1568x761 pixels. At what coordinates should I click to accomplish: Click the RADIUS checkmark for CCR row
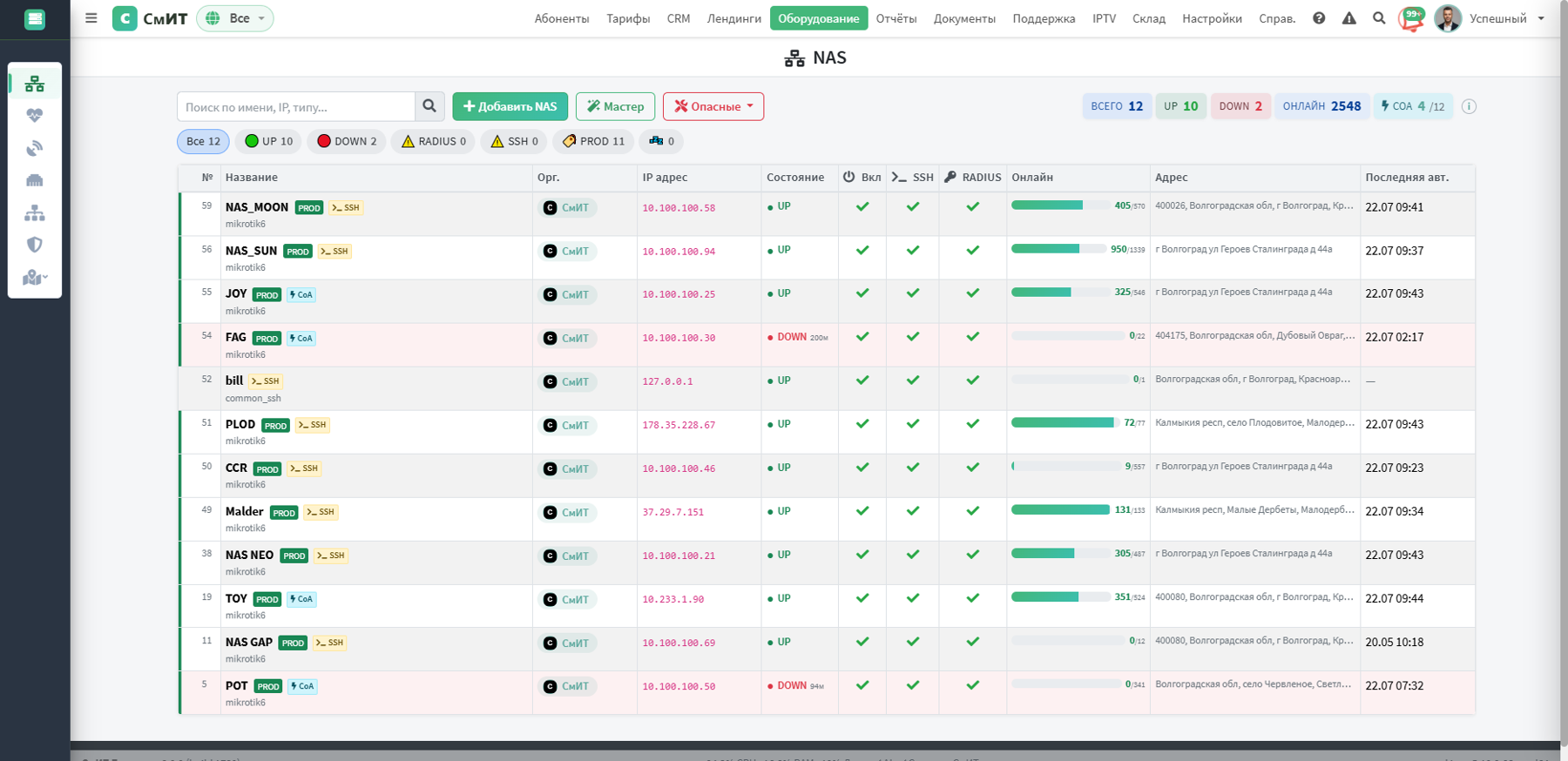973,468
